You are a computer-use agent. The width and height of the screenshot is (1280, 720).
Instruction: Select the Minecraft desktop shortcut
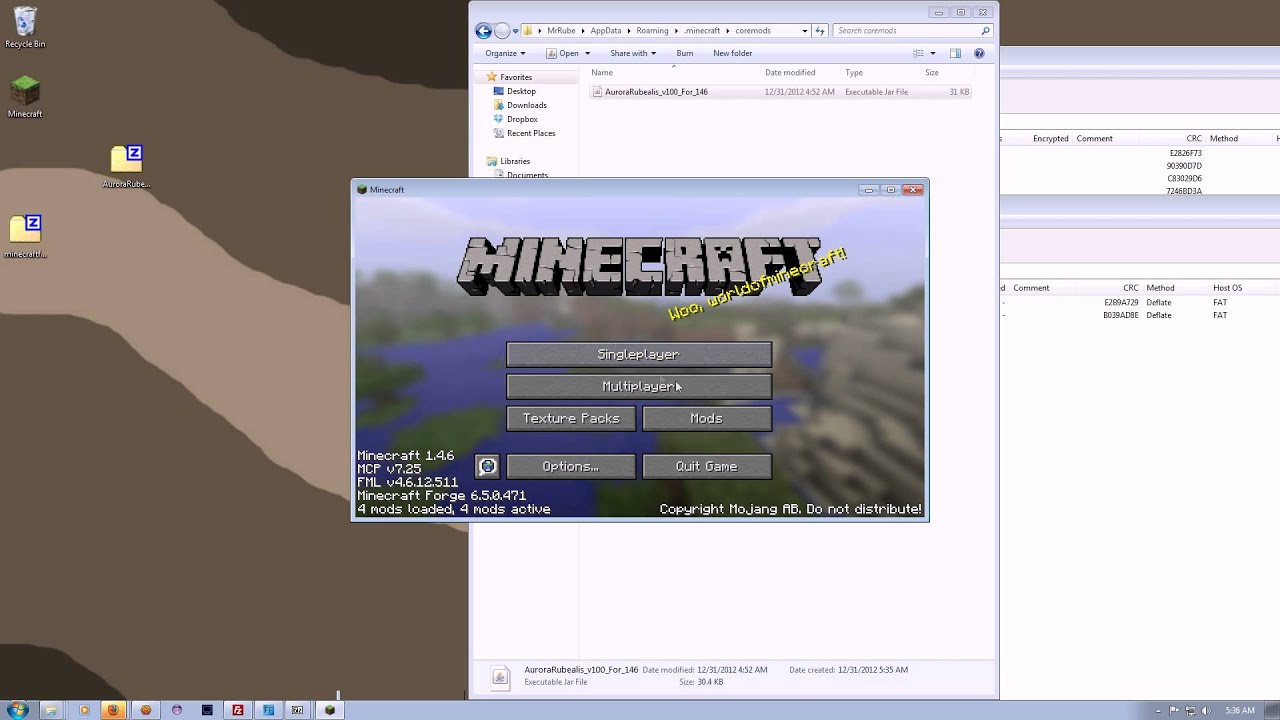coord(25,97)
